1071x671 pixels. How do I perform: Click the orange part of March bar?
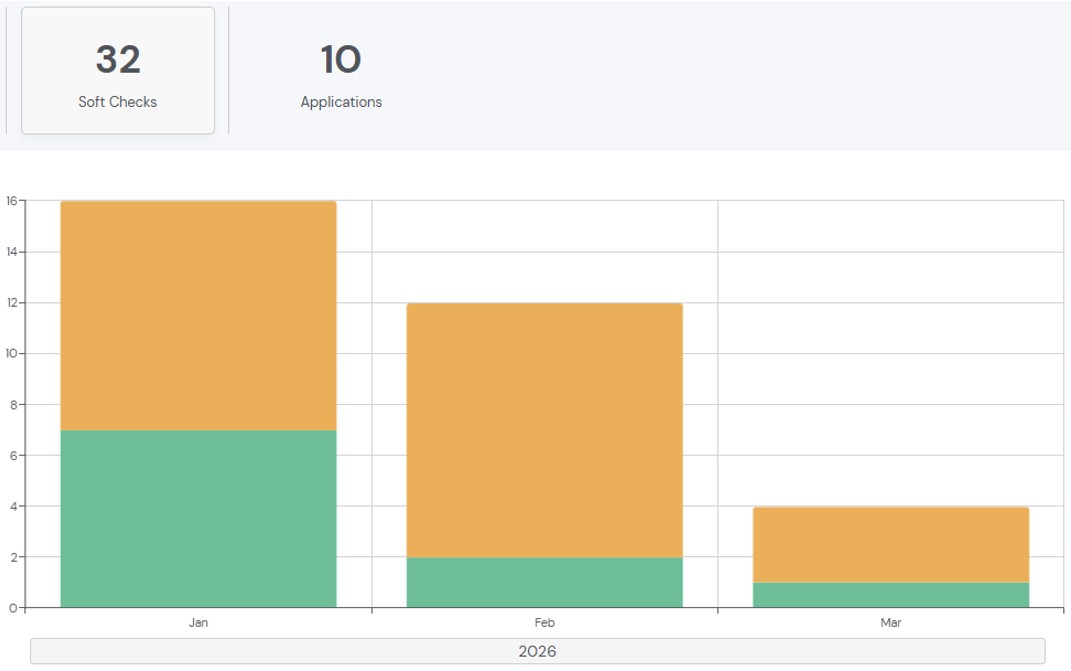[x=890, y=544]
